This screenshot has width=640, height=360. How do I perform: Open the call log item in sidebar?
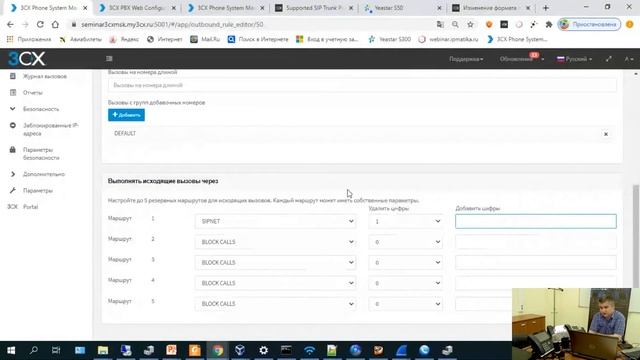pyautogui.click(x=44, y=76)
